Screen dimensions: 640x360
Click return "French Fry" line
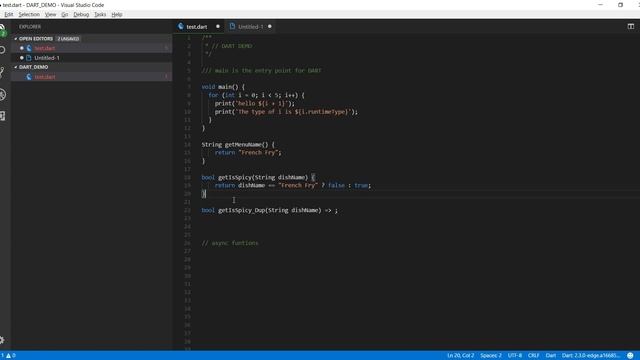[x=248, y=153]
